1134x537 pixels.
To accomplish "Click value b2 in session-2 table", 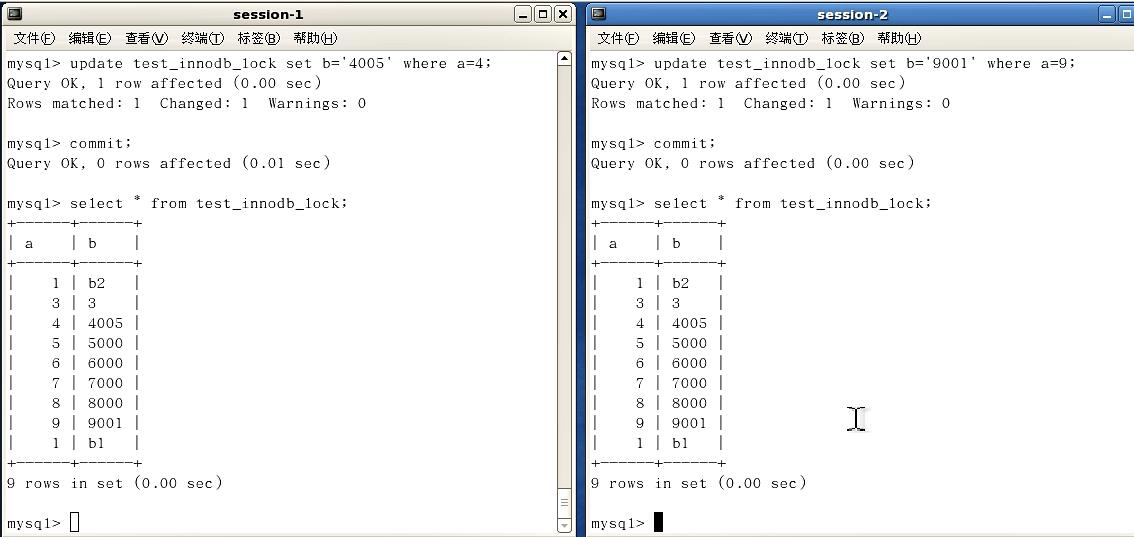I will coord(681,283).
